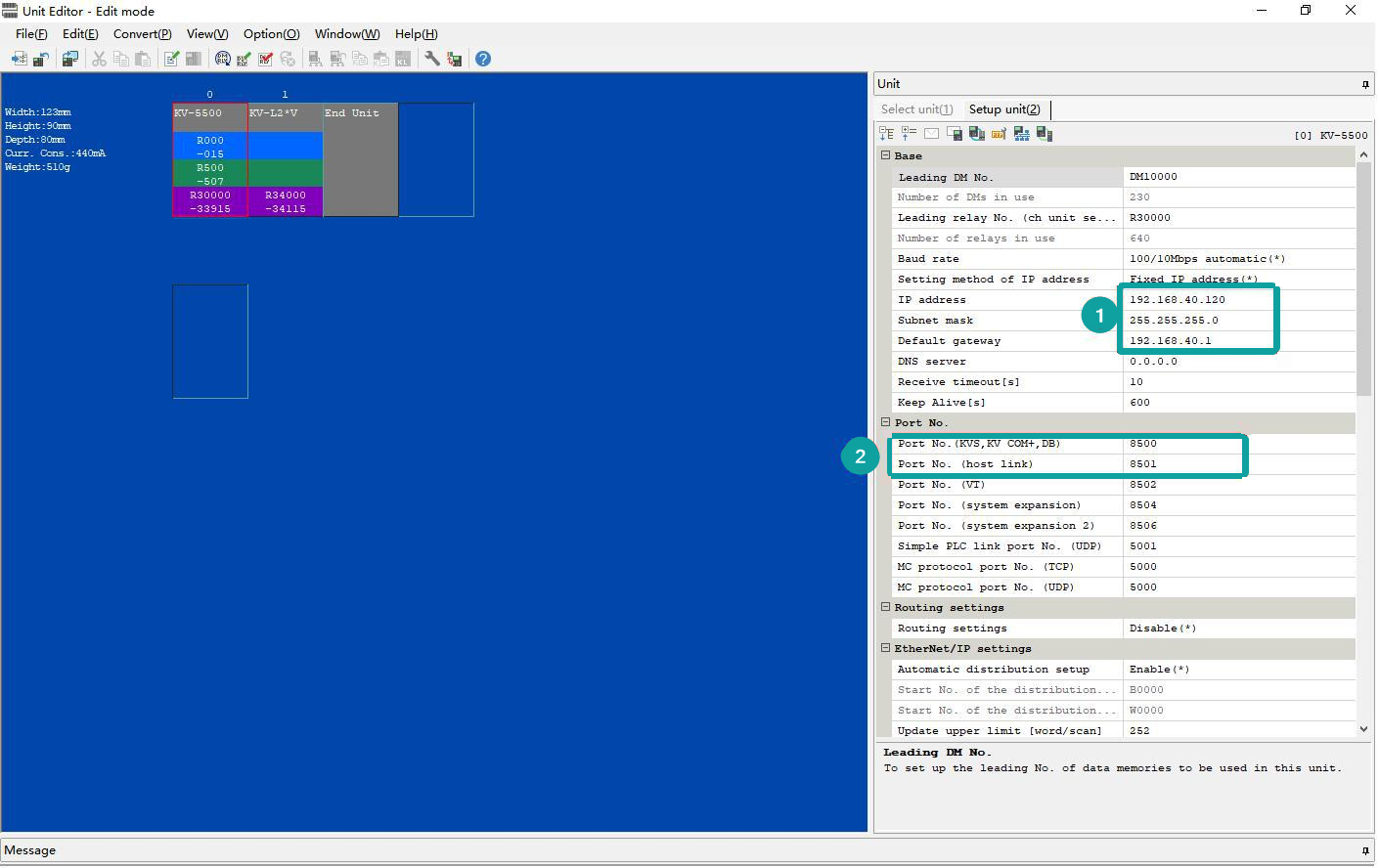
Task: Open the Setting method of IP address dropdown
Action: pyautogui.click(x=1239, y=280)
